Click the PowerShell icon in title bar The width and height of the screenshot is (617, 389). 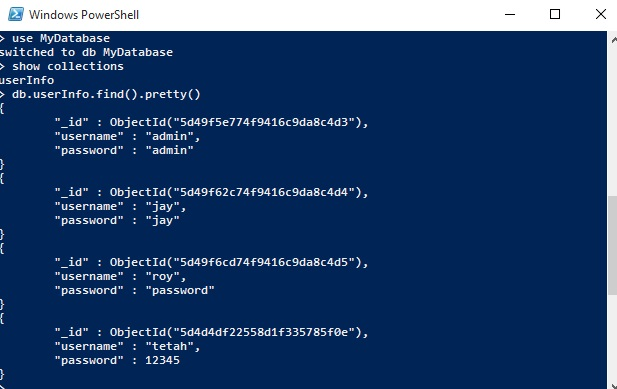(x=16, y=14)
